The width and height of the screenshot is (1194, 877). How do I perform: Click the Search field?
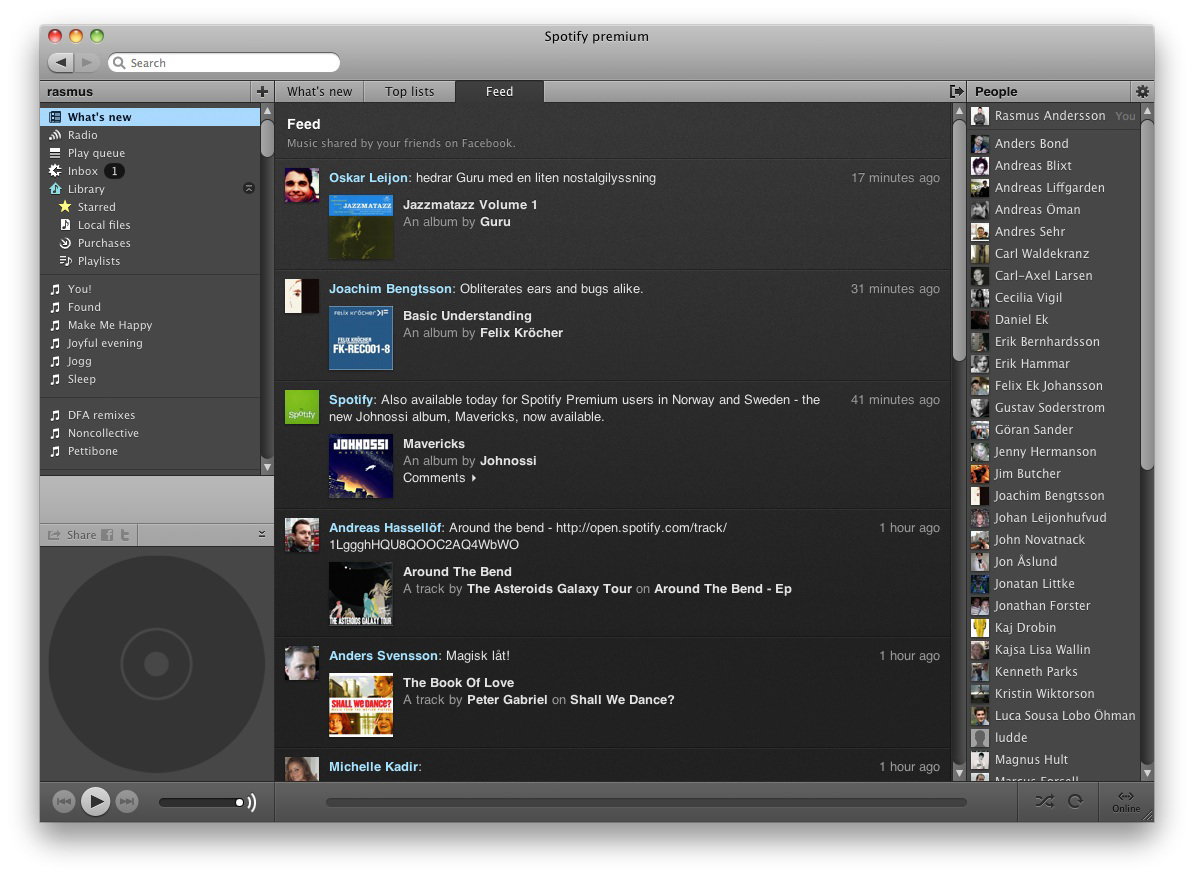click(224, 62)
